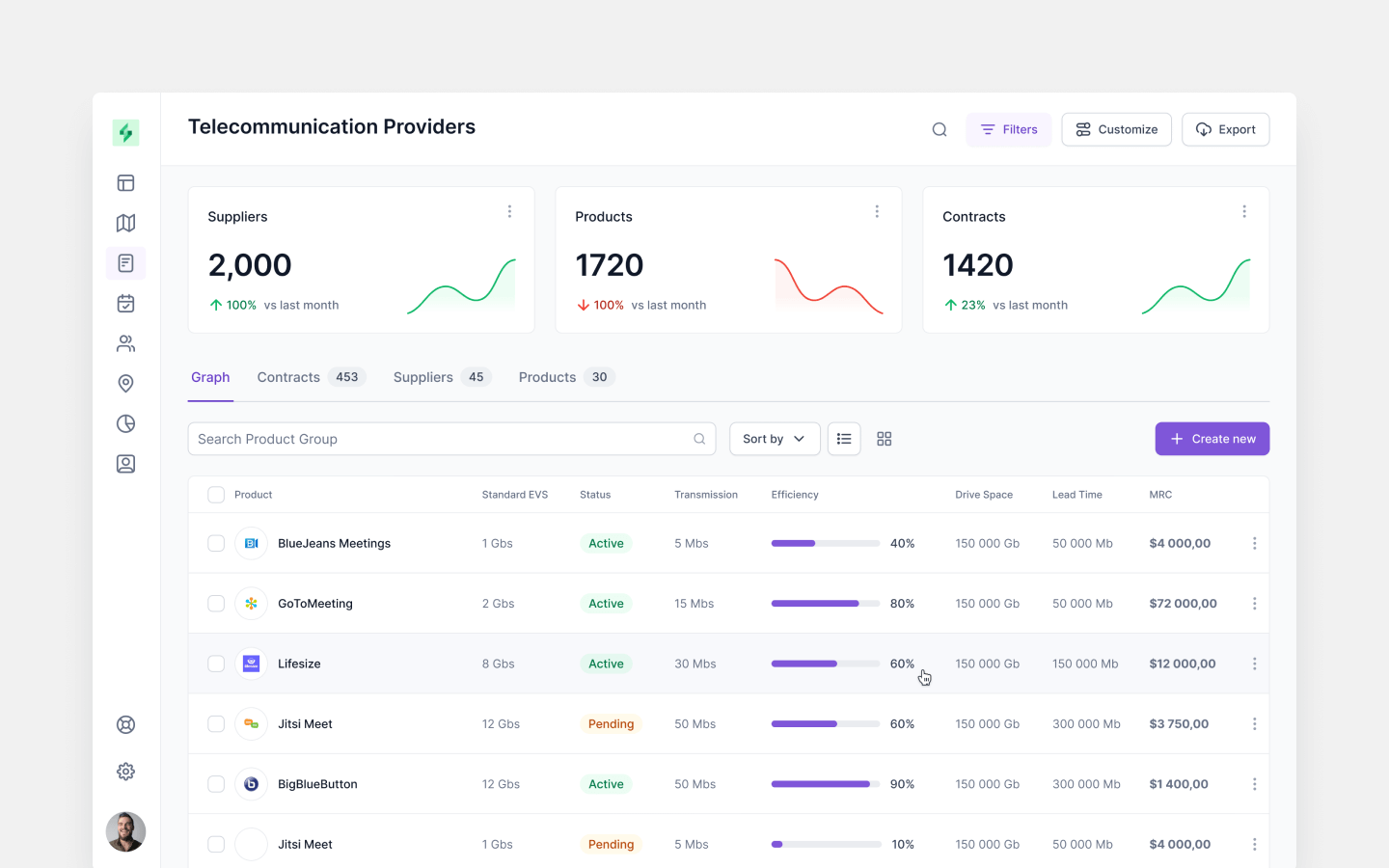Select the highlighted document icon in sidebar
Viewport: 1389px width, 868px height.
pos(125,263)
